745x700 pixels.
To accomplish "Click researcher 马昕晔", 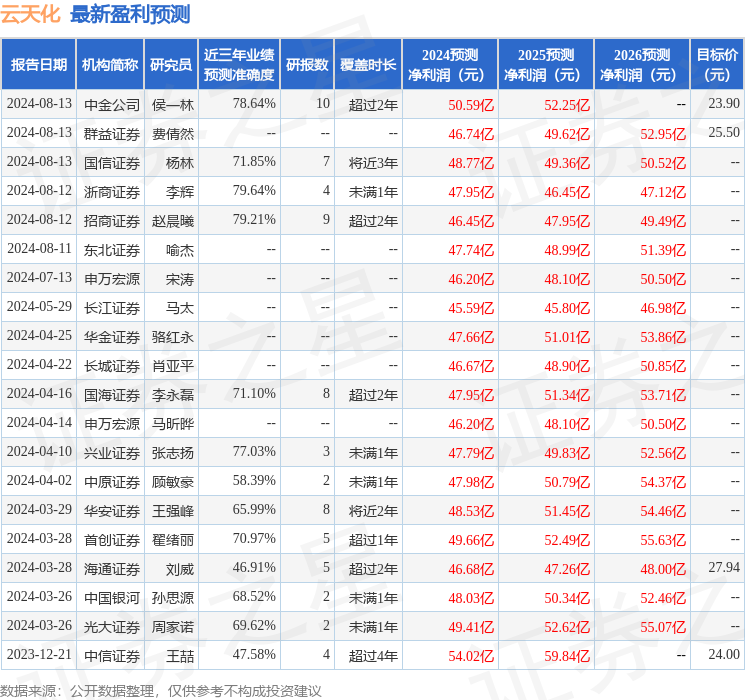I will pyautogui.click(x=173, y=424).
